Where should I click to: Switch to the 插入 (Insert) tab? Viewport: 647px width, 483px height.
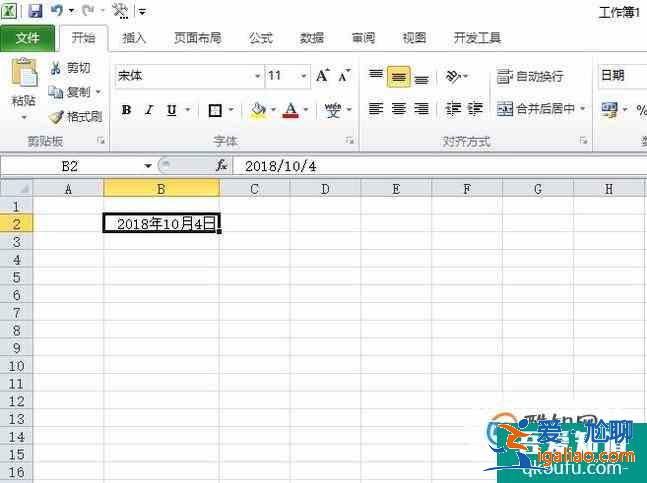(x=135, y=38)
